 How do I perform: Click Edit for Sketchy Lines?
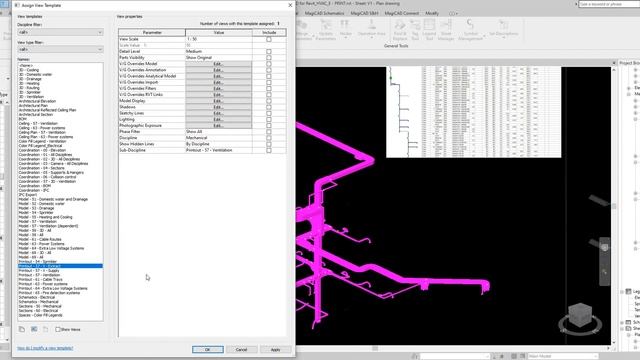[x=218, y=113]
